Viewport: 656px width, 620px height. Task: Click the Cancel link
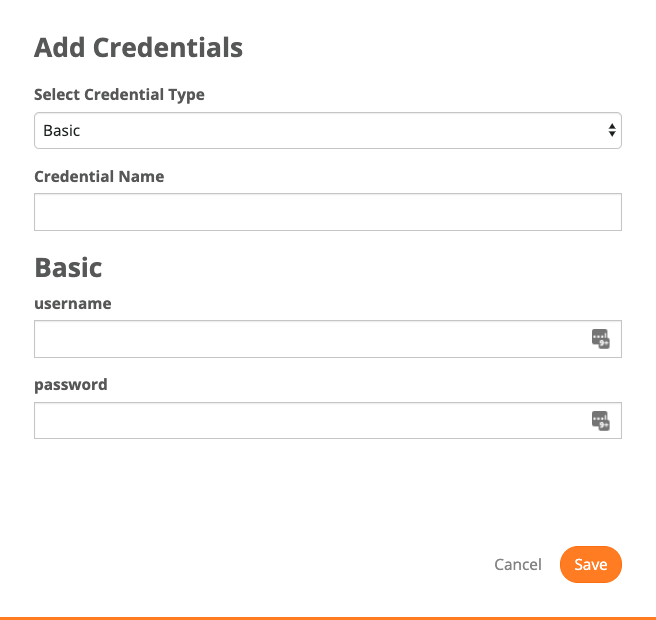(x=518, y=564)
